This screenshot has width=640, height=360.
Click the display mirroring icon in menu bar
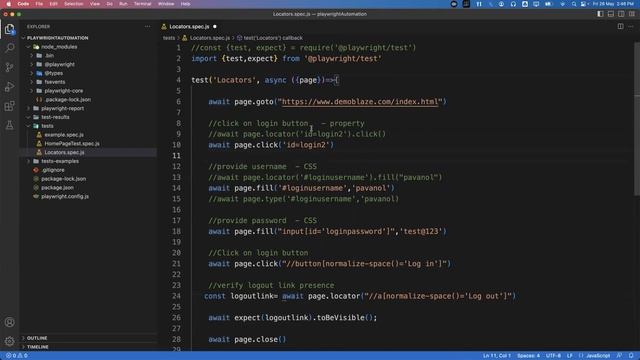536,4
